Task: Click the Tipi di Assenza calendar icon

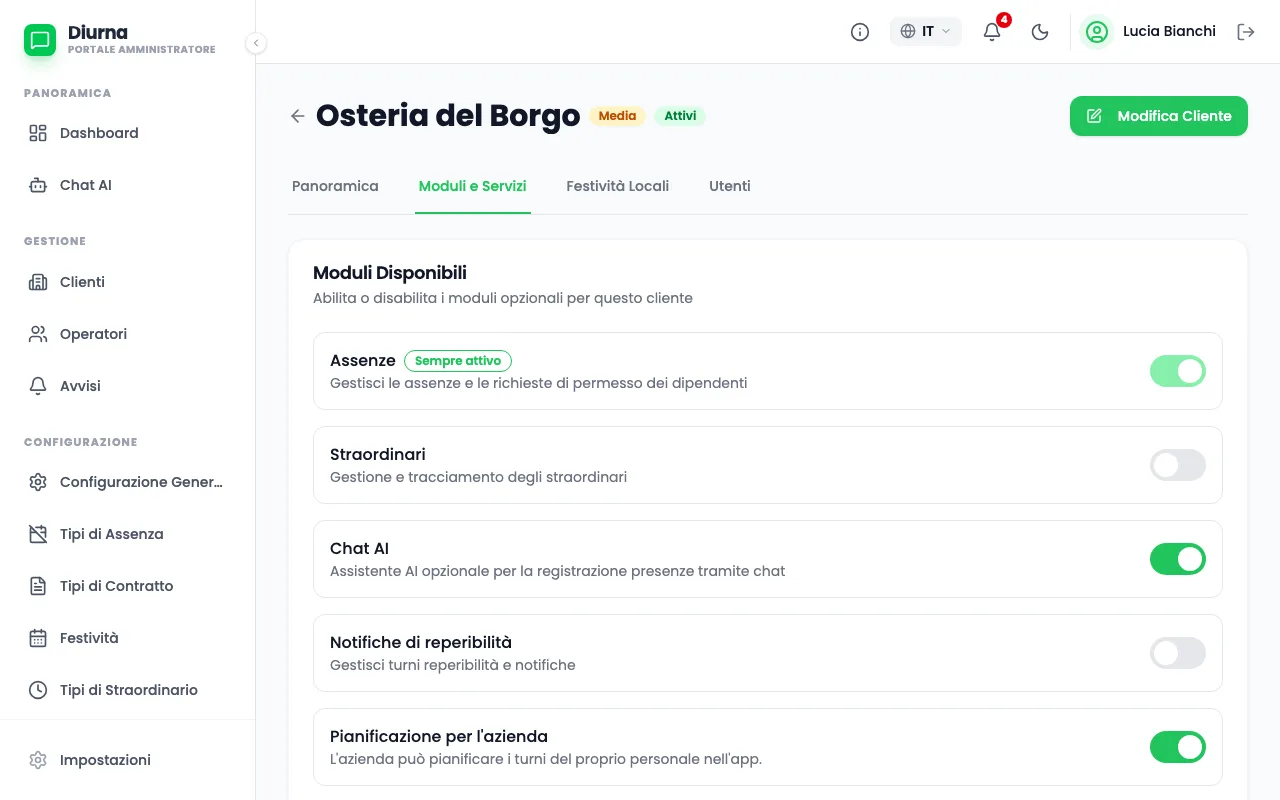Action: (38, 534)
